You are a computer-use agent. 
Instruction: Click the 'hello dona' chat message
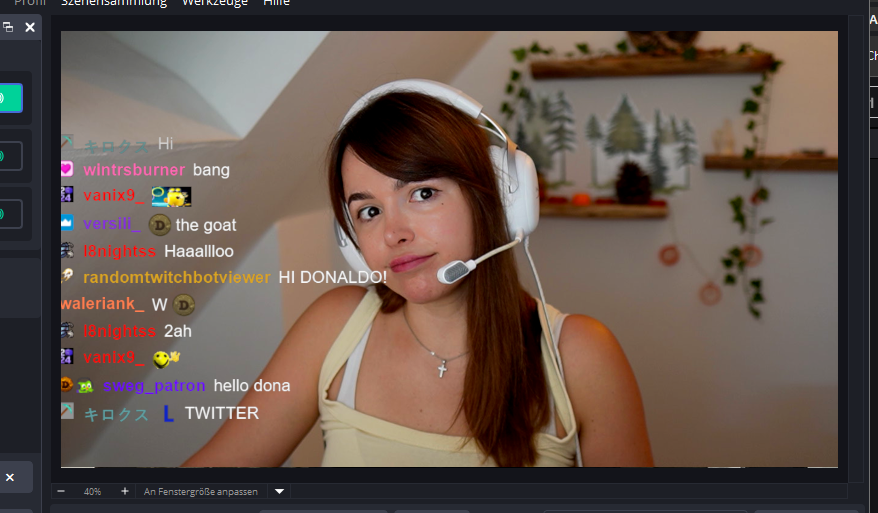(x=252, y=386)
